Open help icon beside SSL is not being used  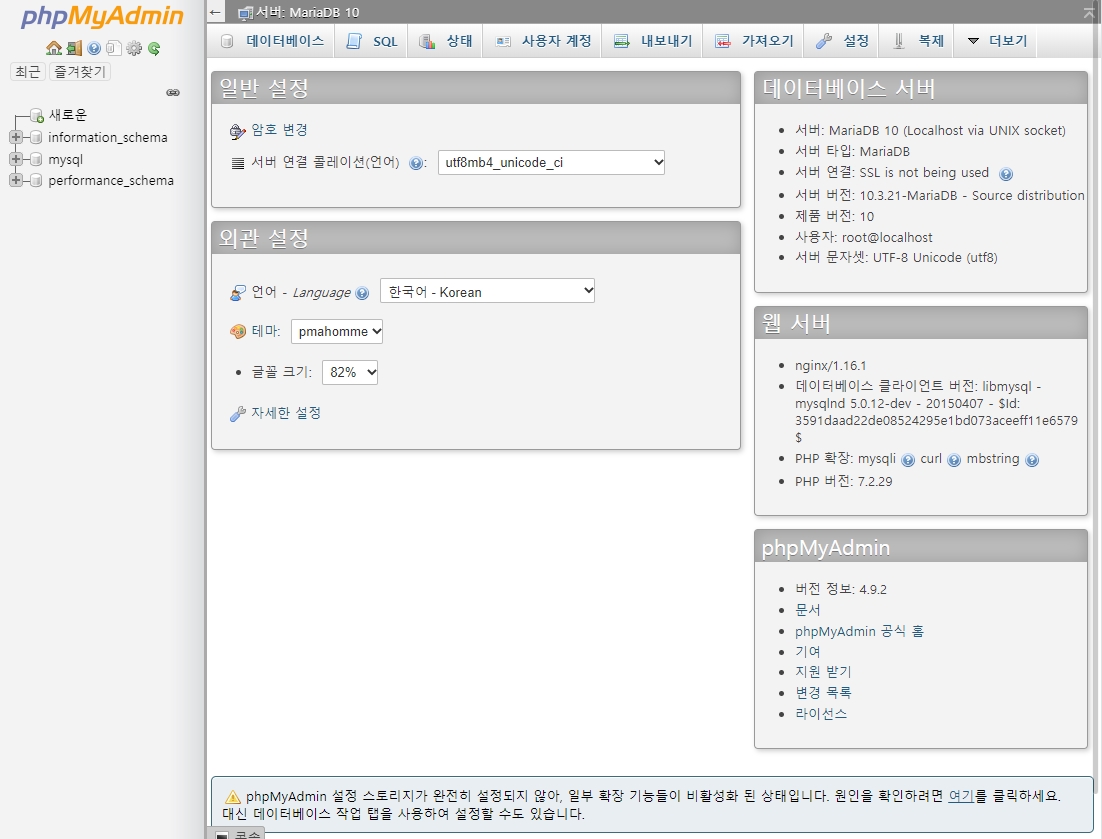1006,174
